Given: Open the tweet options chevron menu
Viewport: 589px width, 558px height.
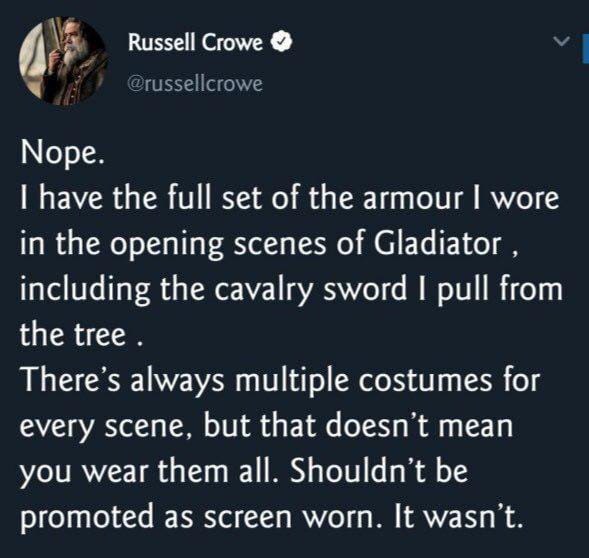Looking at the screenshot, I should point(562,41).
